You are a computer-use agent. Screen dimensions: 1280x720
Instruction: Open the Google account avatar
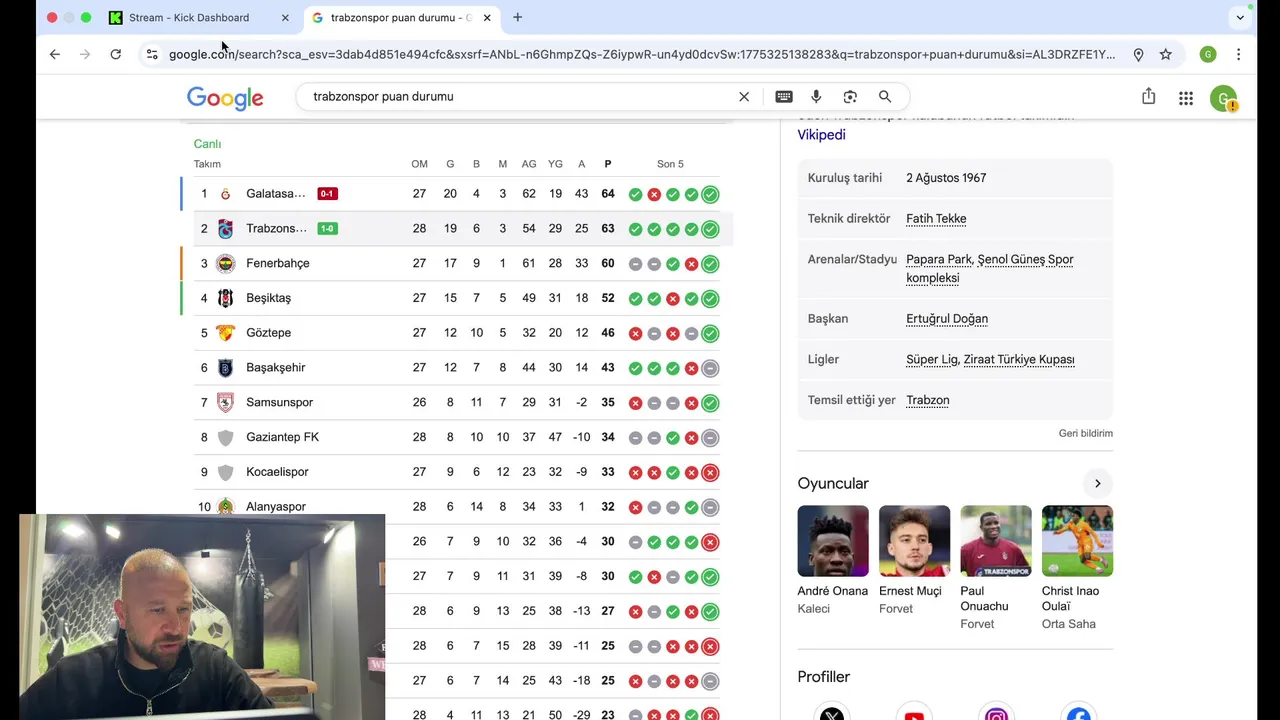(x=1223, y=98)
